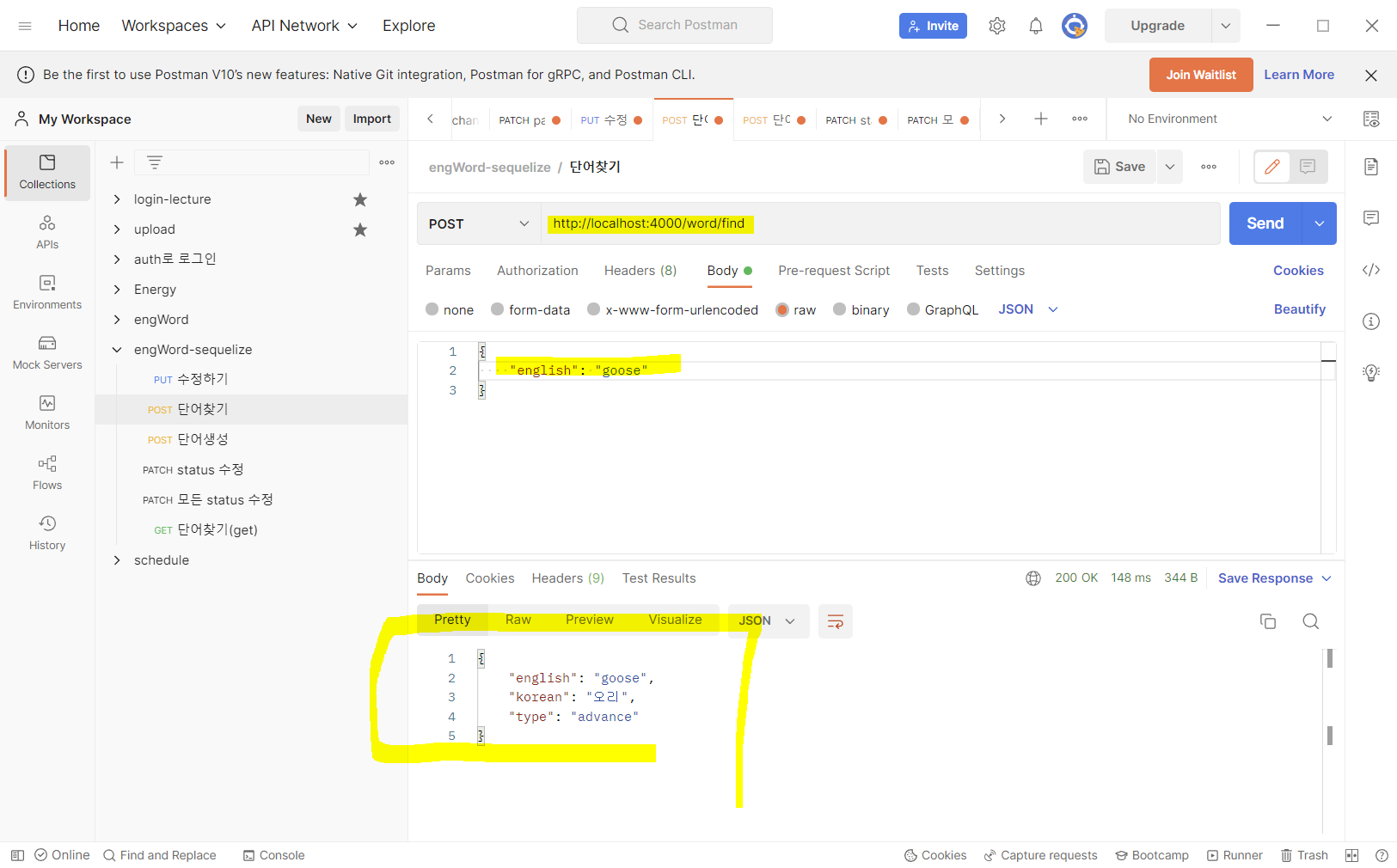
Task: Switch response view to Raw
Action: click(518, 620)
